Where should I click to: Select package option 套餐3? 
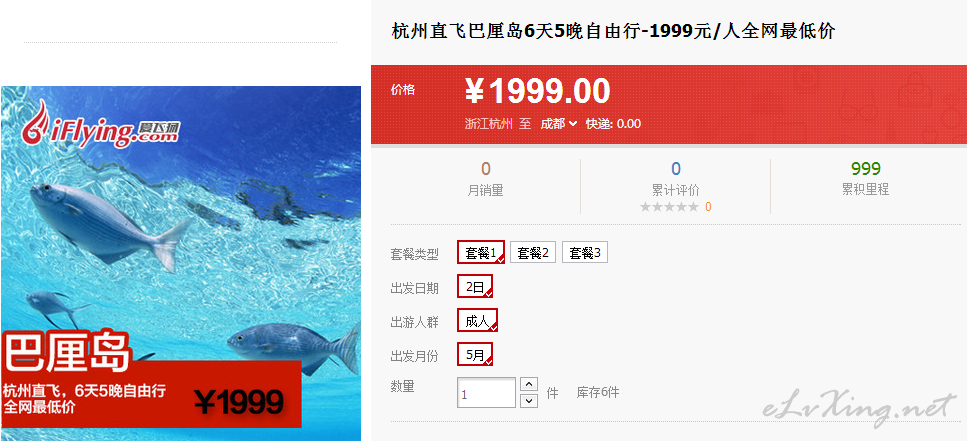pos(585,252)
